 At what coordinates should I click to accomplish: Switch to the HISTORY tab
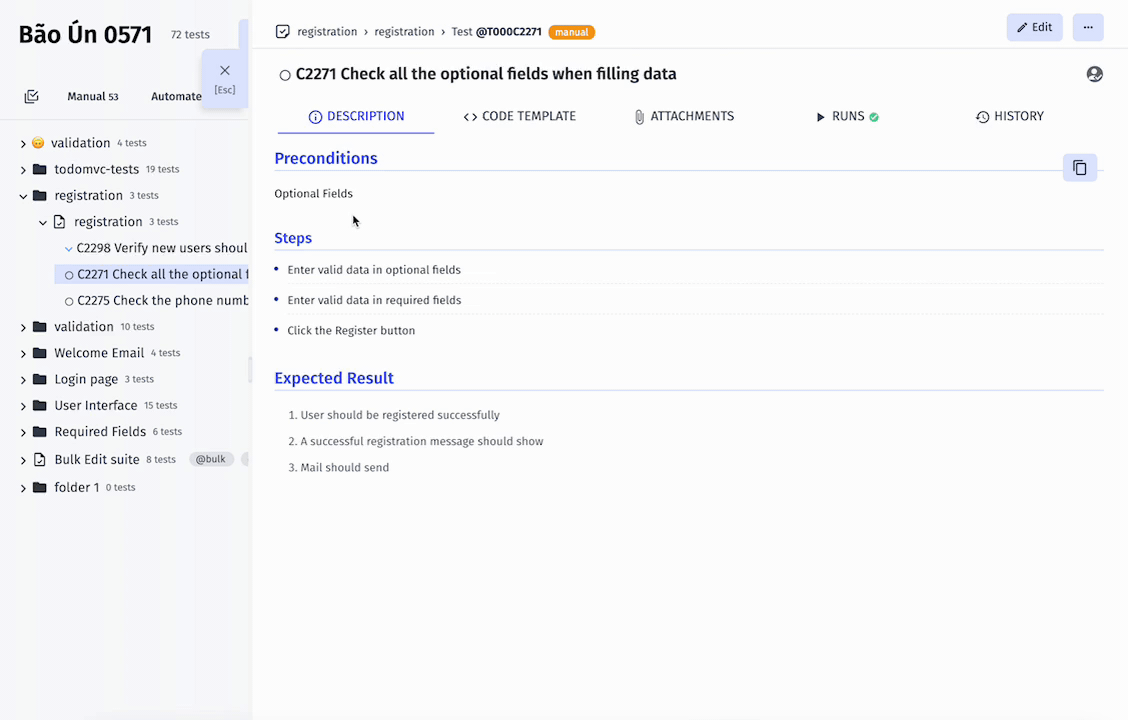tap(1010, 117)
